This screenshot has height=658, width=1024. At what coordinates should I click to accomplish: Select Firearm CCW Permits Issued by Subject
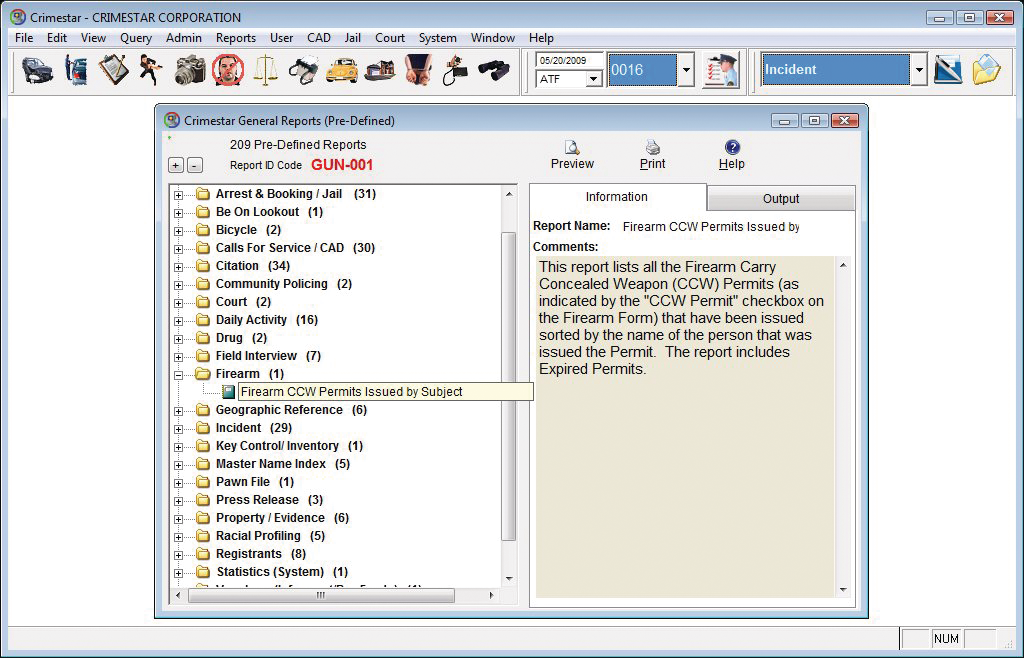(x=350, y=392)
